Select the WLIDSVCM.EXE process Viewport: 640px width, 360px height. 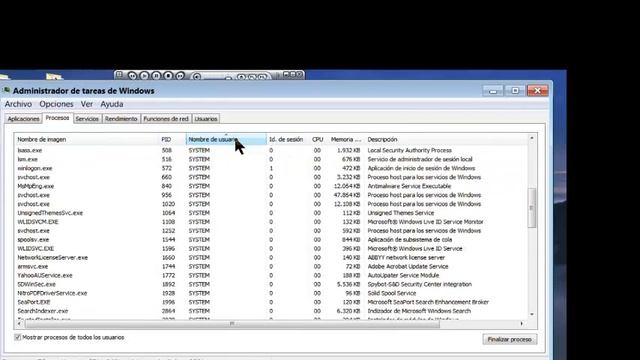(271, 222)
